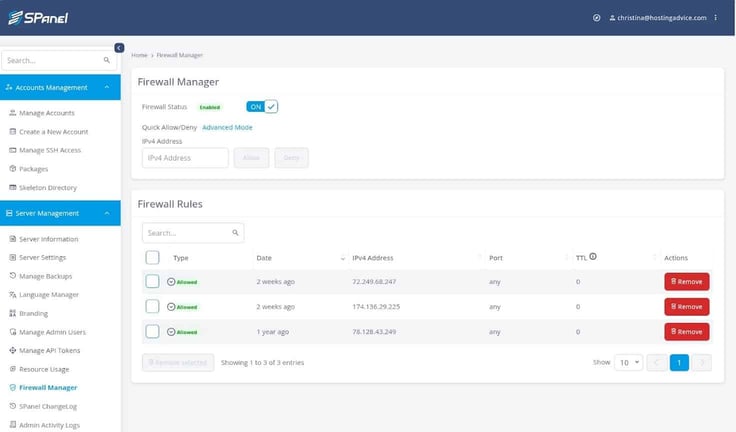Viewport: 736px width, 432px height.
Task: Check the select-all checkbox in table header
Action: tap(152, 257)
